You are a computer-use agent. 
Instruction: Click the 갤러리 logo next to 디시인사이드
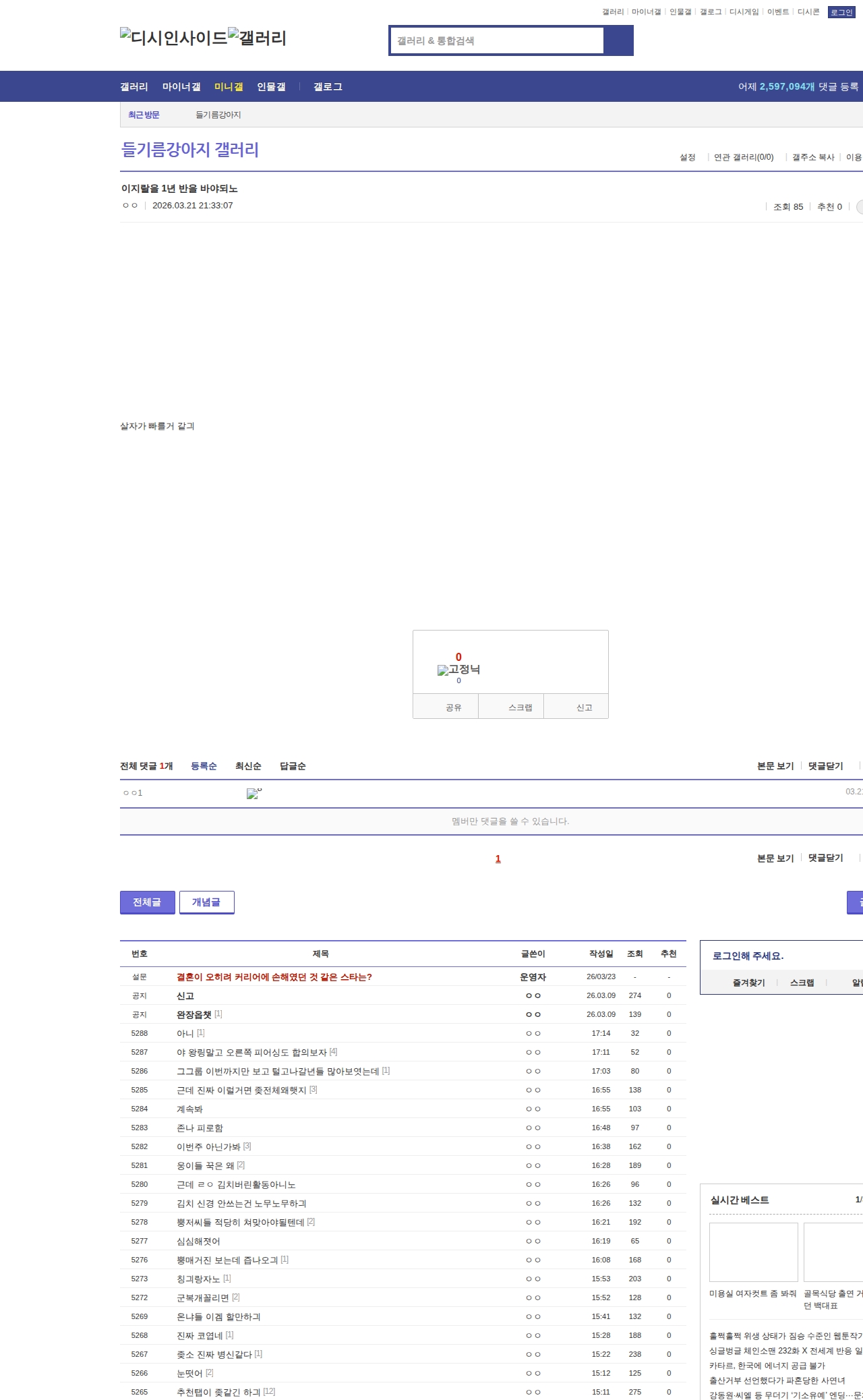(257, 38)
